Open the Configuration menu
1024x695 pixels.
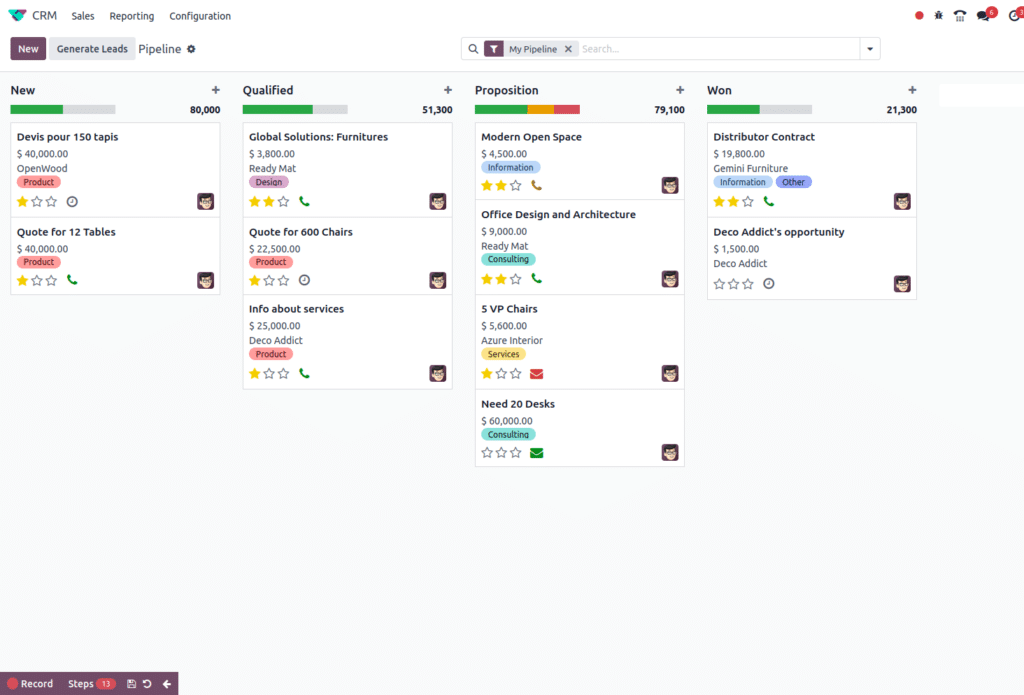[200, 16]
